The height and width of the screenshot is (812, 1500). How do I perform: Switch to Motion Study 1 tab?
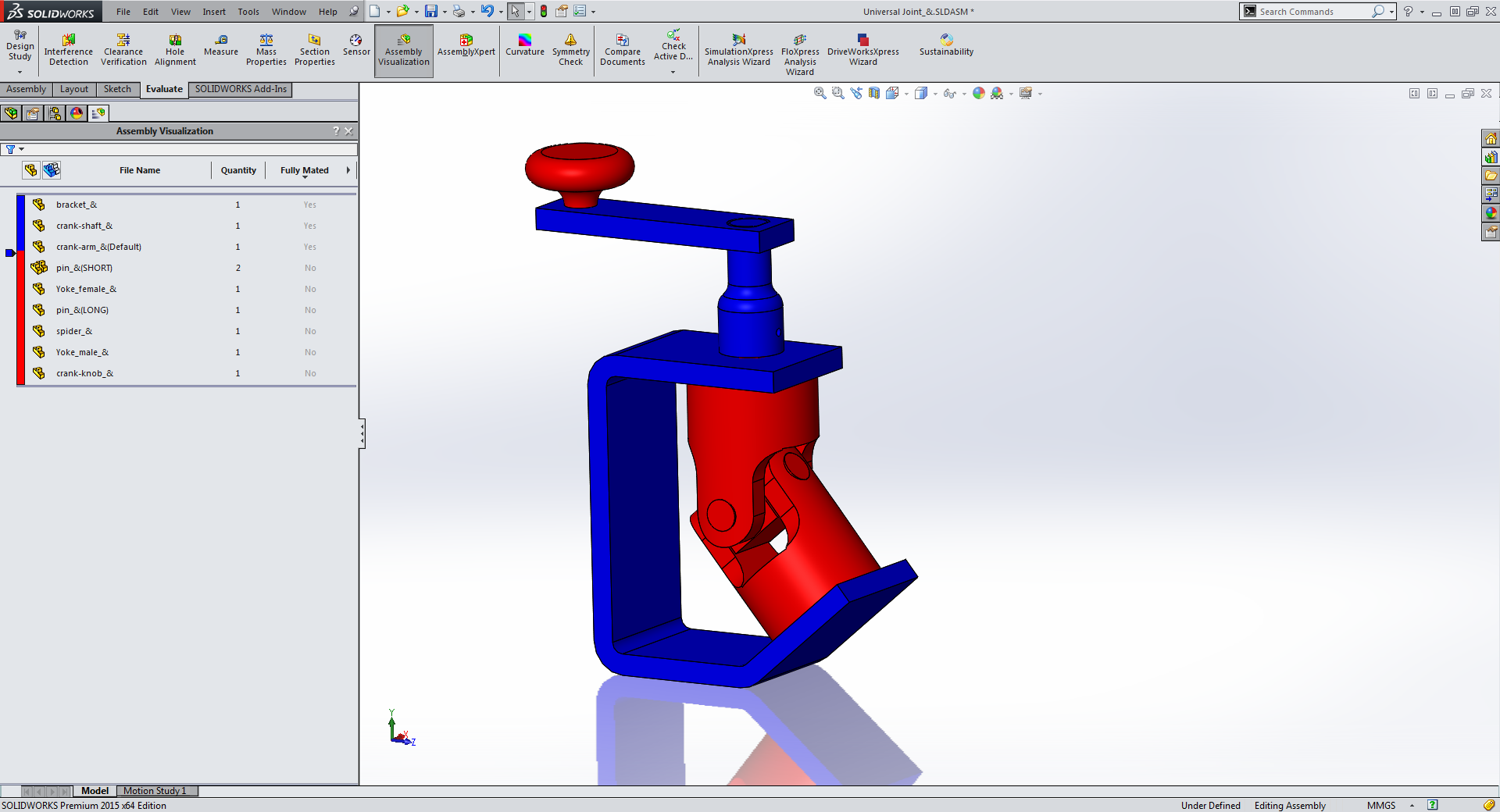tap(155, 791)
